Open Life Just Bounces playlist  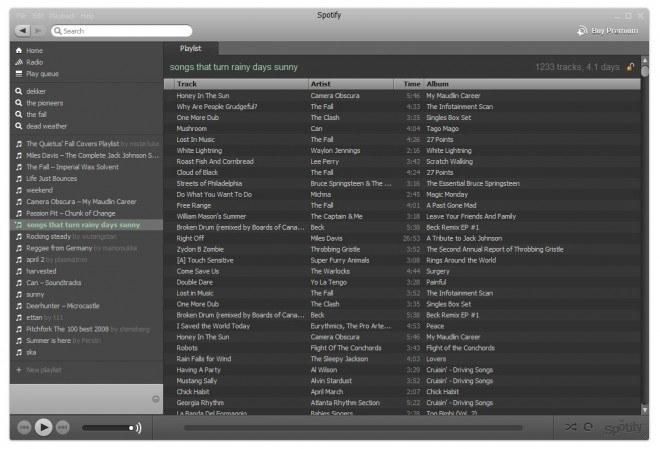click(51, 179)
